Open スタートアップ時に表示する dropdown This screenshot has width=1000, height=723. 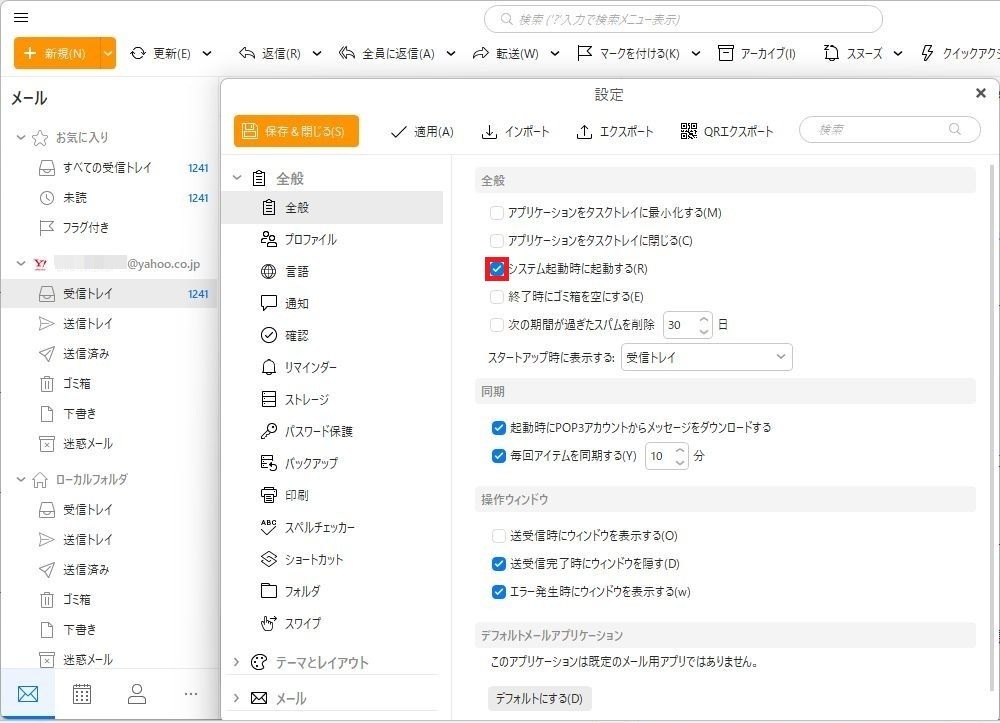[706, 357]
